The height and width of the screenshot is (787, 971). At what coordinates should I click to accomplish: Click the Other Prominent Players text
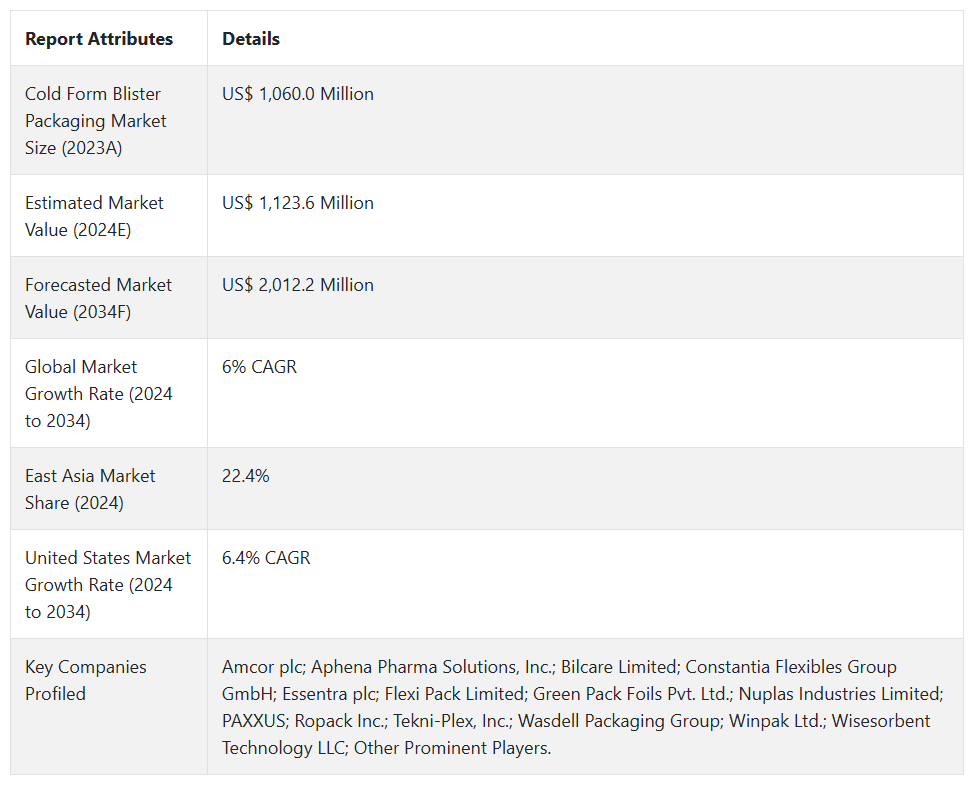pyautogui.click(x=452, y=748)
